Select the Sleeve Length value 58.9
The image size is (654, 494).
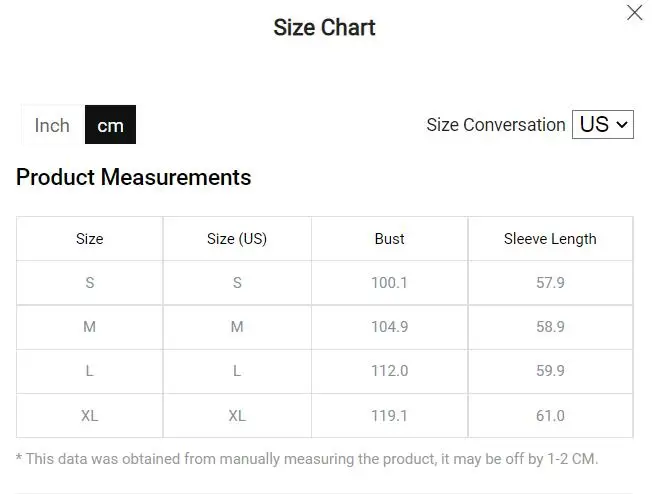pos(550,327)
